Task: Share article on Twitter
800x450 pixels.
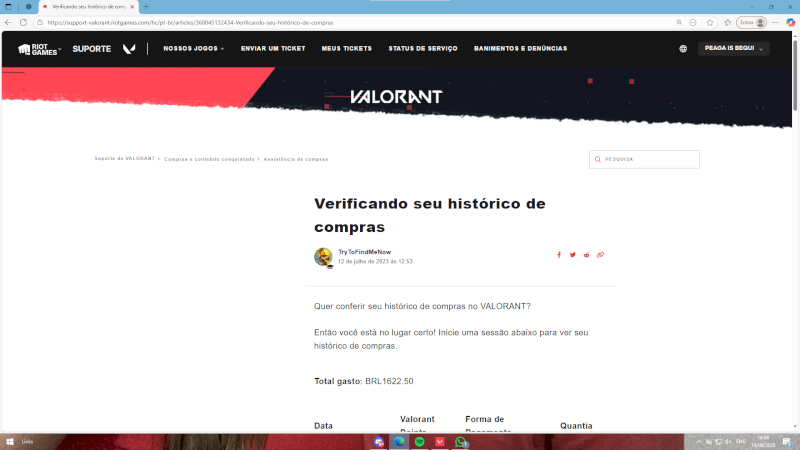Action: (572, 255)
